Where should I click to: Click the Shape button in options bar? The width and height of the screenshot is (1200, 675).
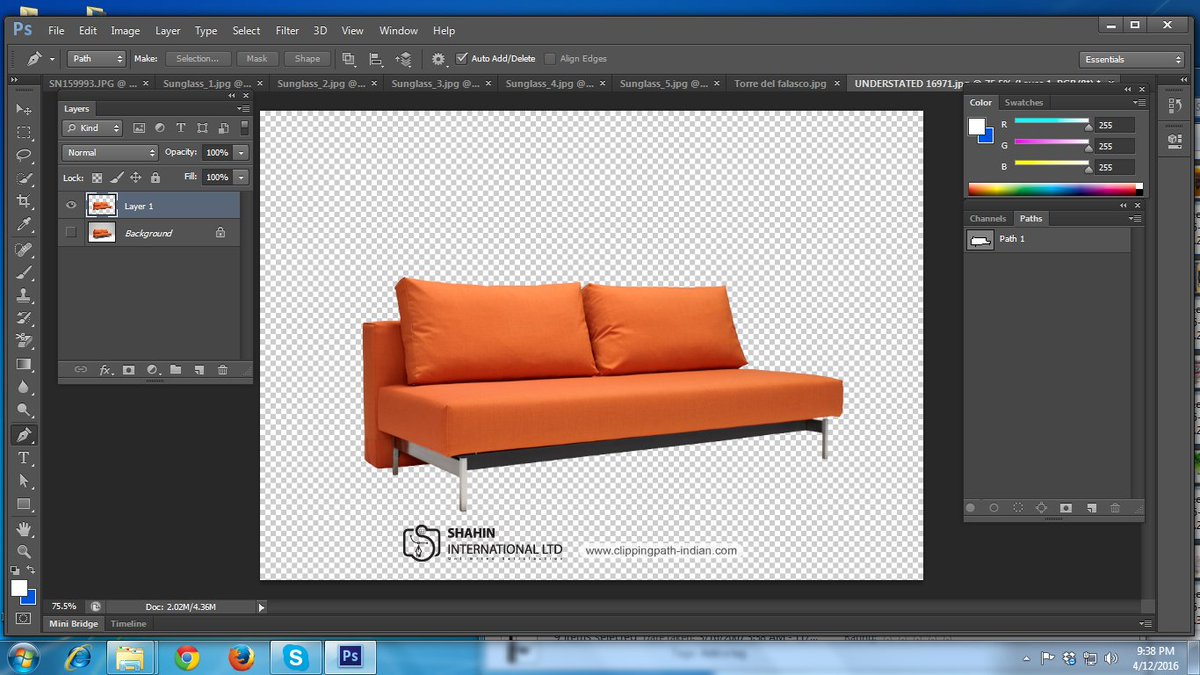click(x=308, y=59)
